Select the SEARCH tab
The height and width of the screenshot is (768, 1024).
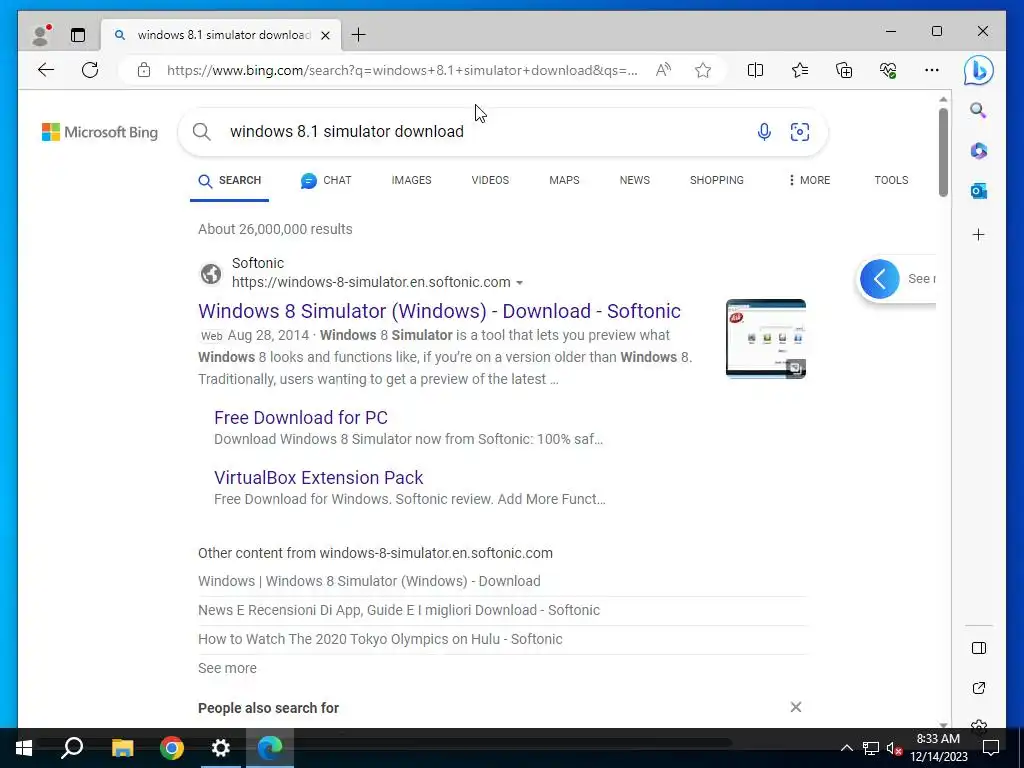229,180
